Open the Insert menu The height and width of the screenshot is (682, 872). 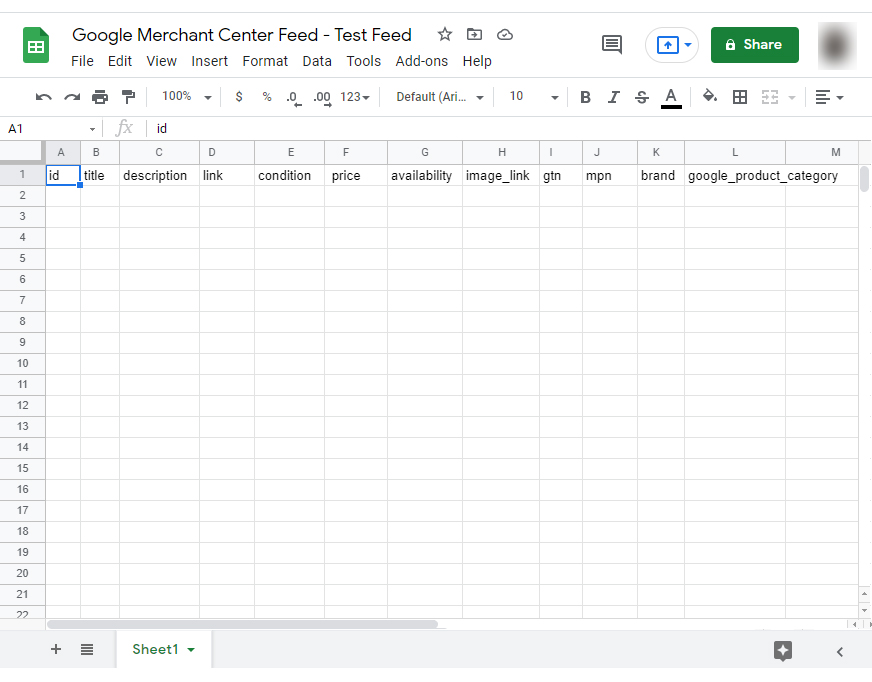coord(210,61)
